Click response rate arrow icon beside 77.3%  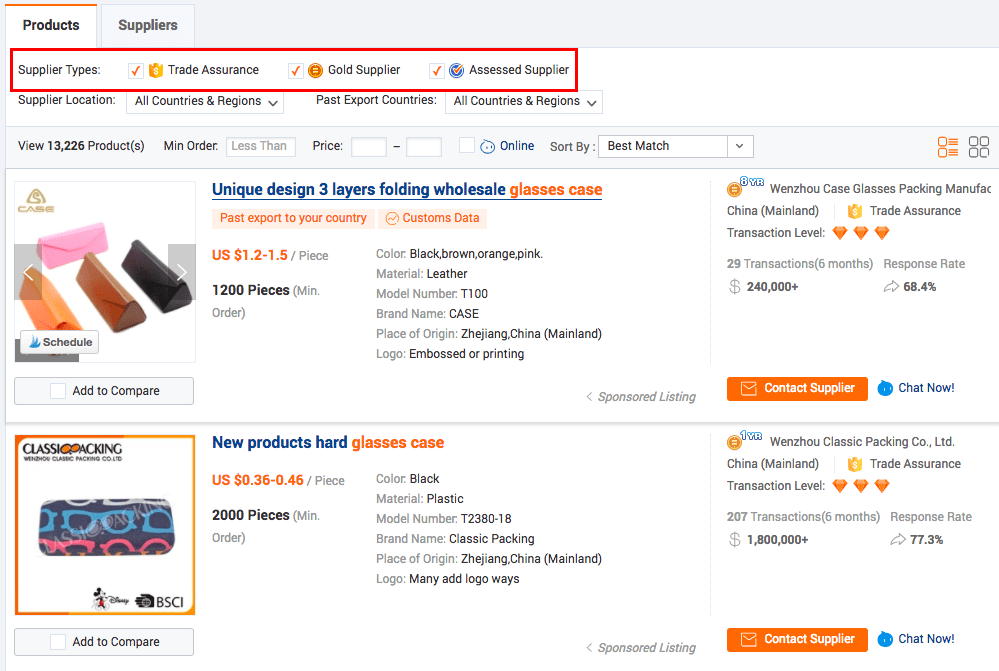[x=898, y=540]
